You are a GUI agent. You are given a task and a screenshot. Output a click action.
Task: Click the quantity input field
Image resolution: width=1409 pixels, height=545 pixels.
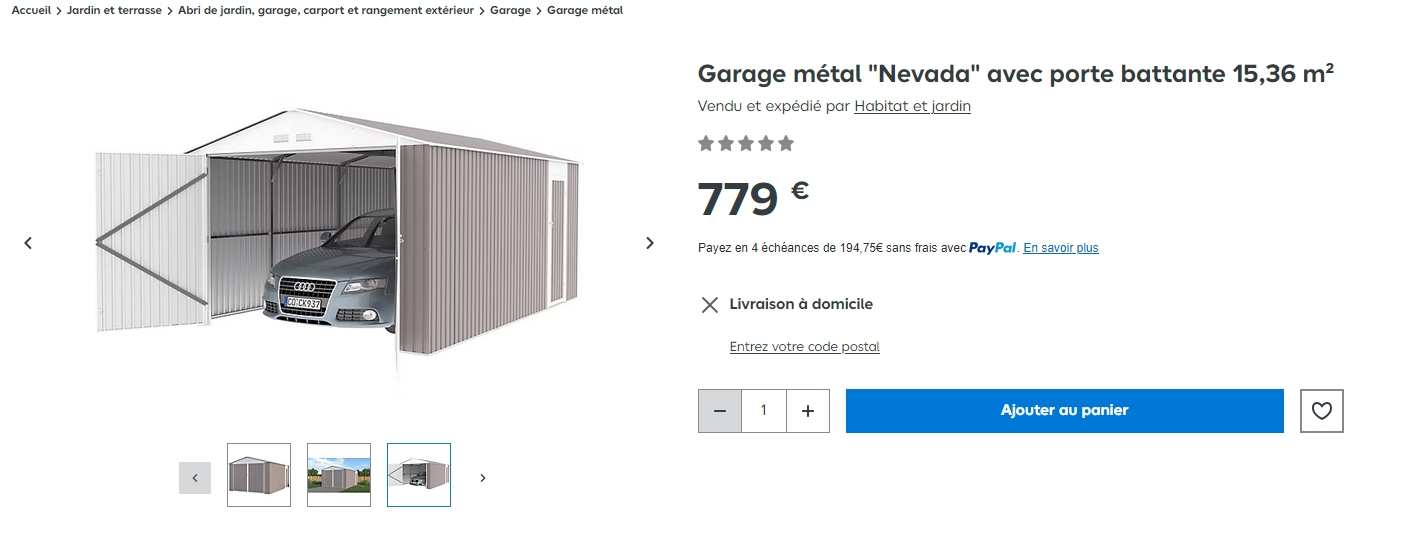point(764,411)
